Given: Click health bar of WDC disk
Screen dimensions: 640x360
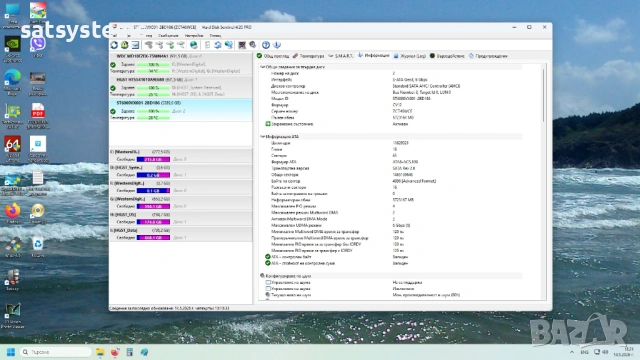Looking at the screenshot, I should (153, 64).
